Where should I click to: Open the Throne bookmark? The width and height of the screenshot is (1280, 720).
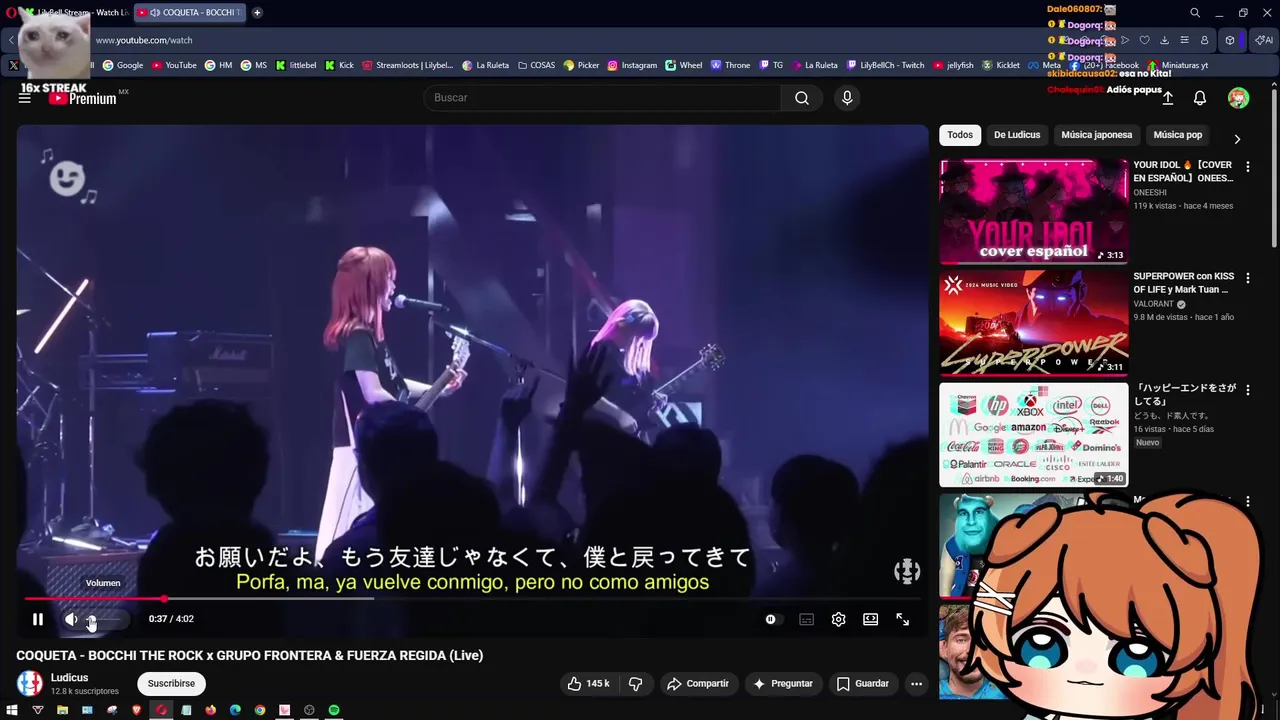(x=730, y=65)
